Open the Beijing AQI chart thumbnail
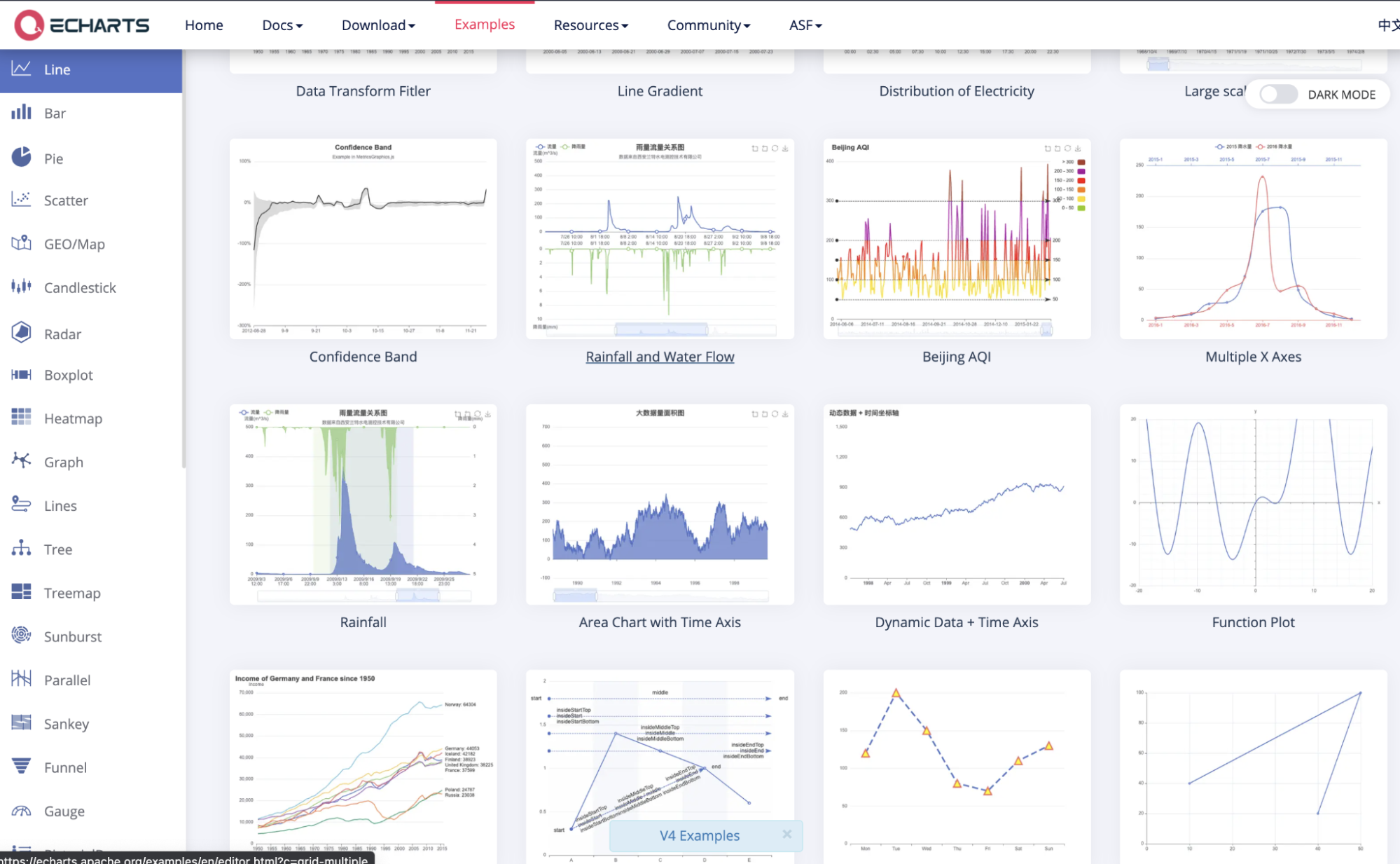This screenshot has height=864, width=1400. pos(957,238)
